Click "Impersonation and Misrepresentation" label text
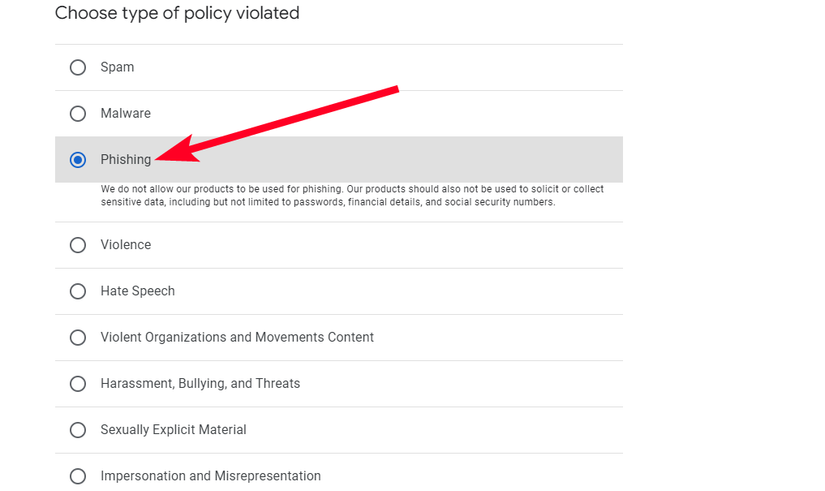The image size is (825, 491). 210,476
